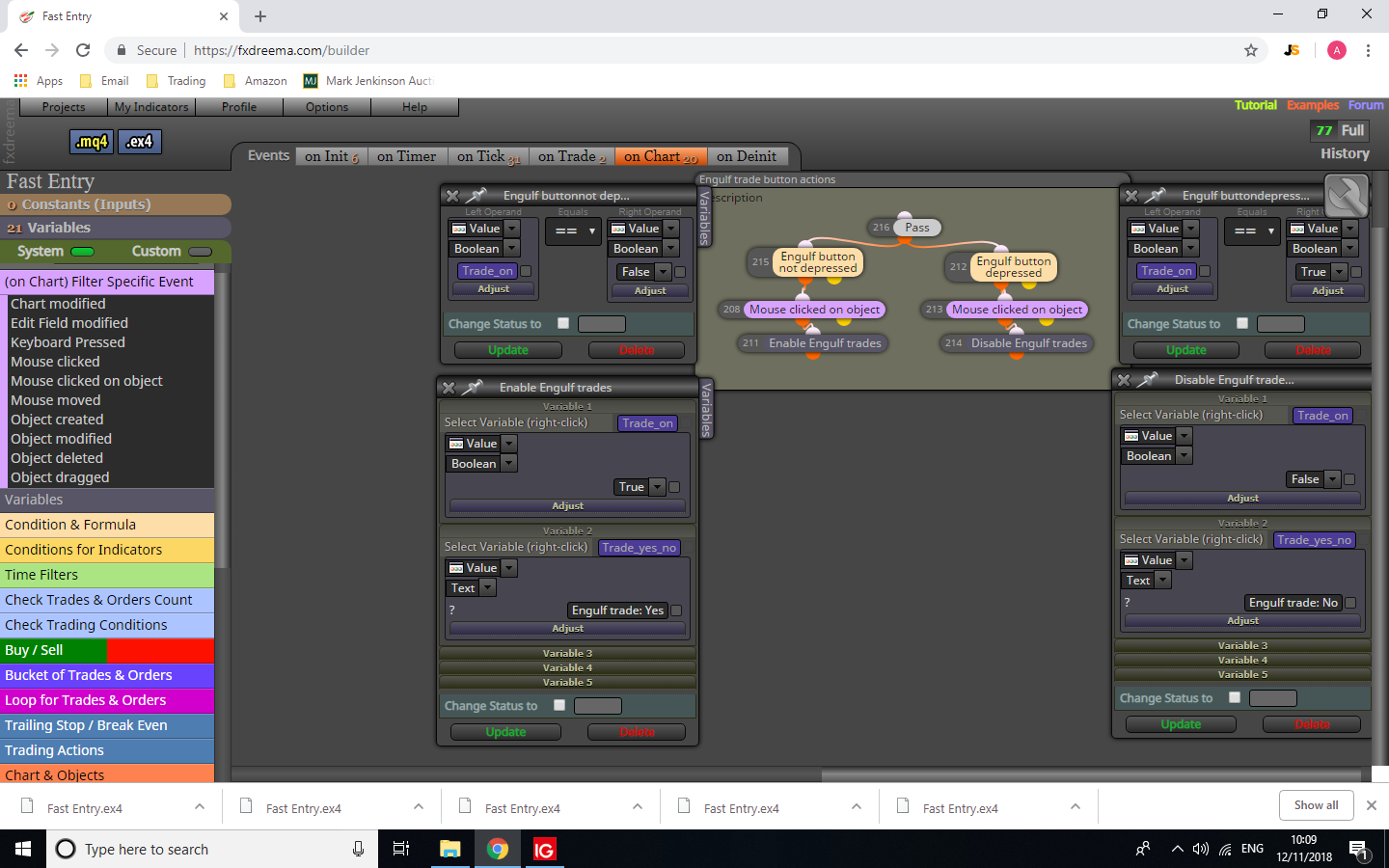Open Chrome's three-dot menu

pos(1368,50)
